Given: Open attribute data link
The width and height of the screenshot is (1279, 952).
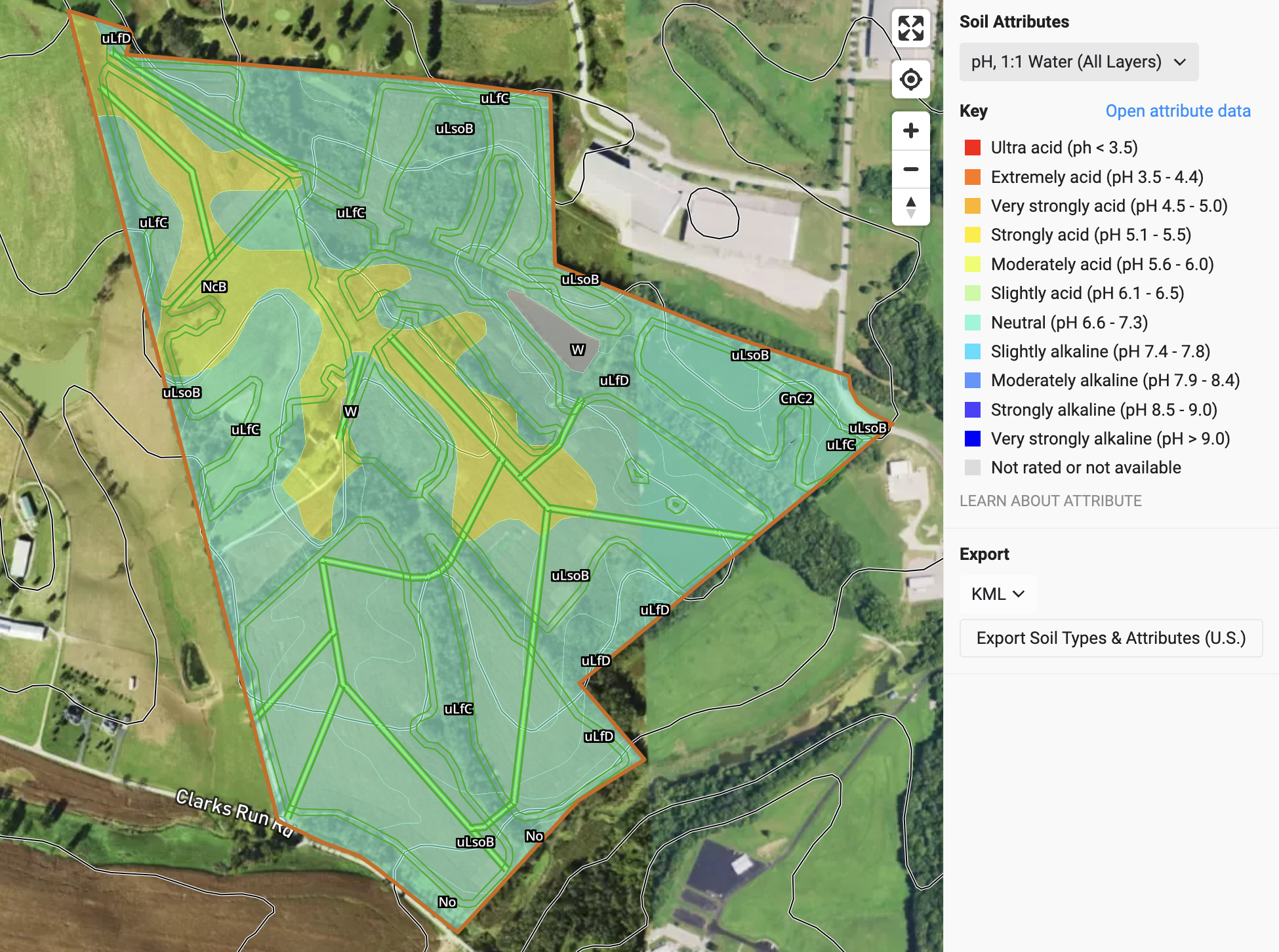Looking at the screenshot, I should pyautogui.click(x=1177, y=111).
